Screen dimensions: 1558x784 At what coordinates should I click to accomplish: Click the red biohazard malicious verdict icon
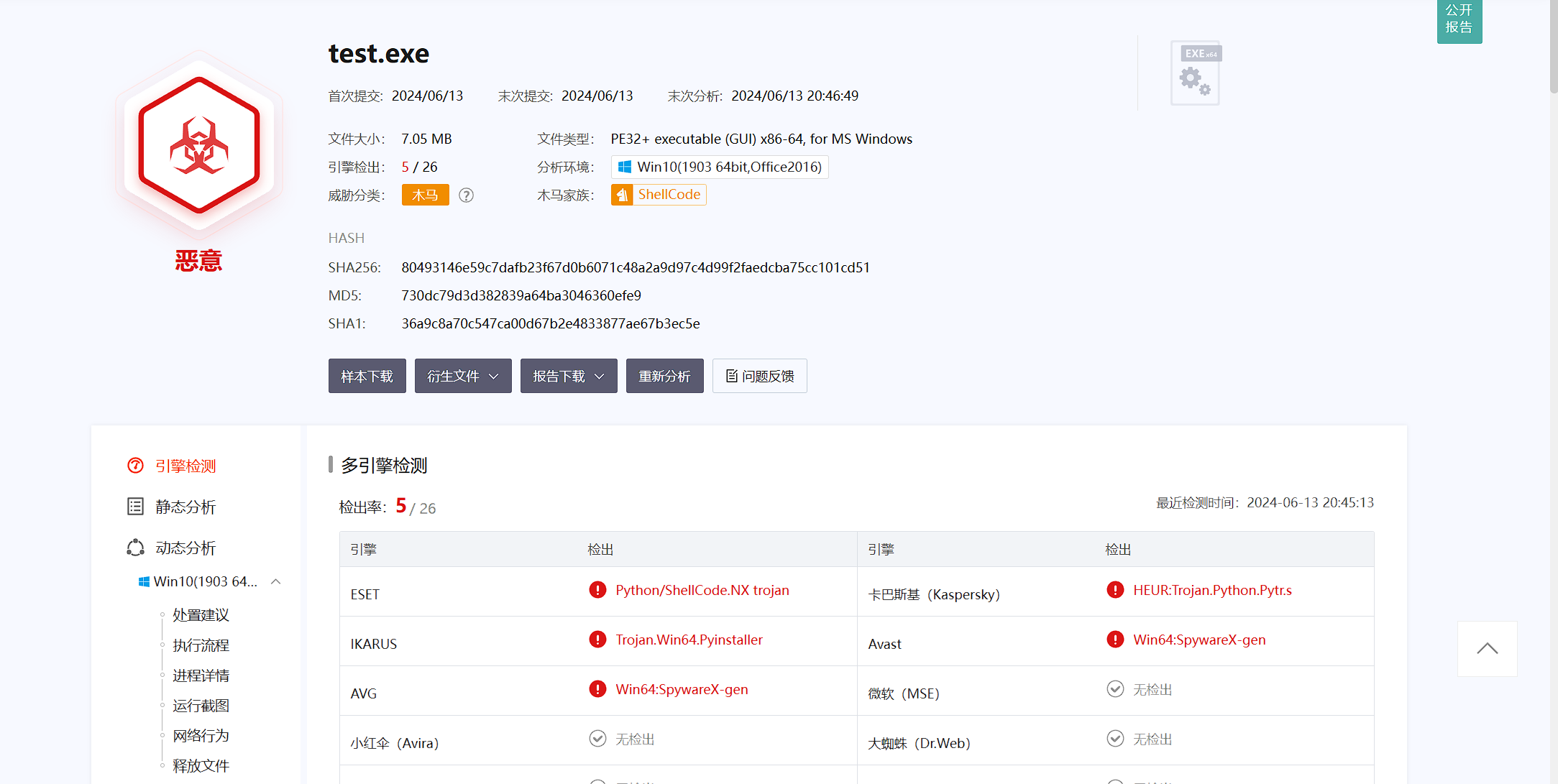[198, 146]
